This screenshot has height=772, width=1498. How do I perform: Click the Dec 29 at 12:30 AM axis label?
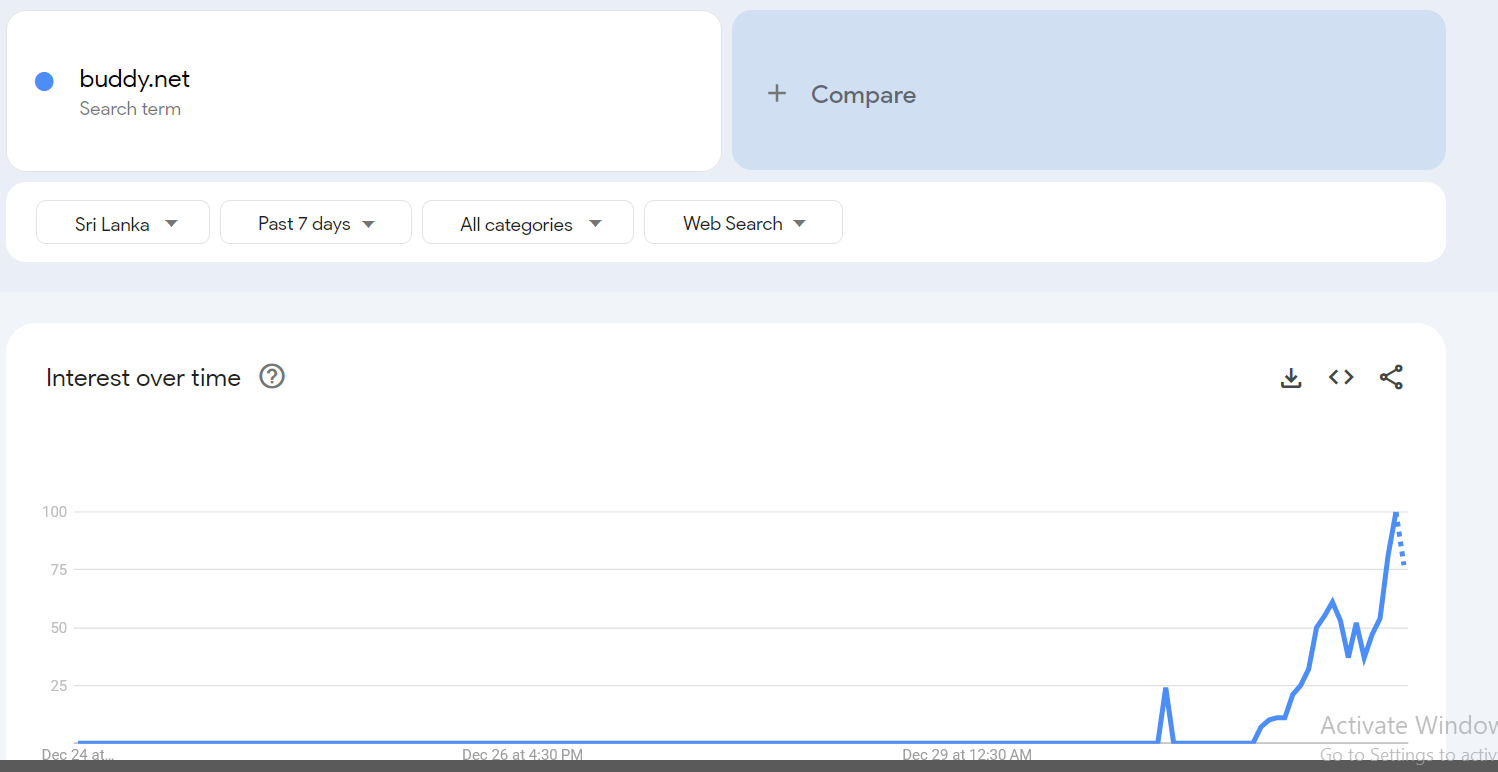point(967,754)
